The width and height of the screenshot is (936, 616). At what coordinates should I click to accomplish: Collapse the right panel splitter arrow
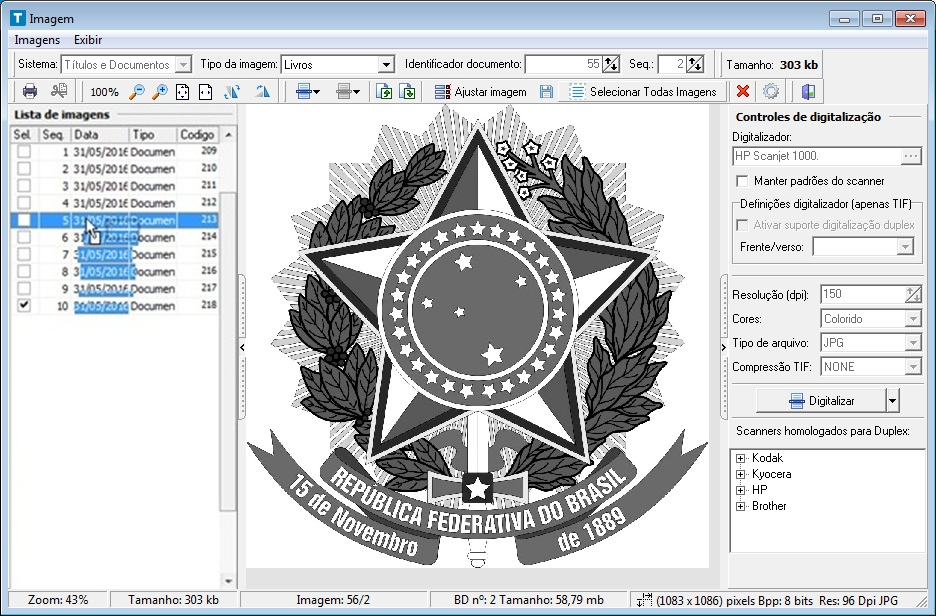point(724,347)
